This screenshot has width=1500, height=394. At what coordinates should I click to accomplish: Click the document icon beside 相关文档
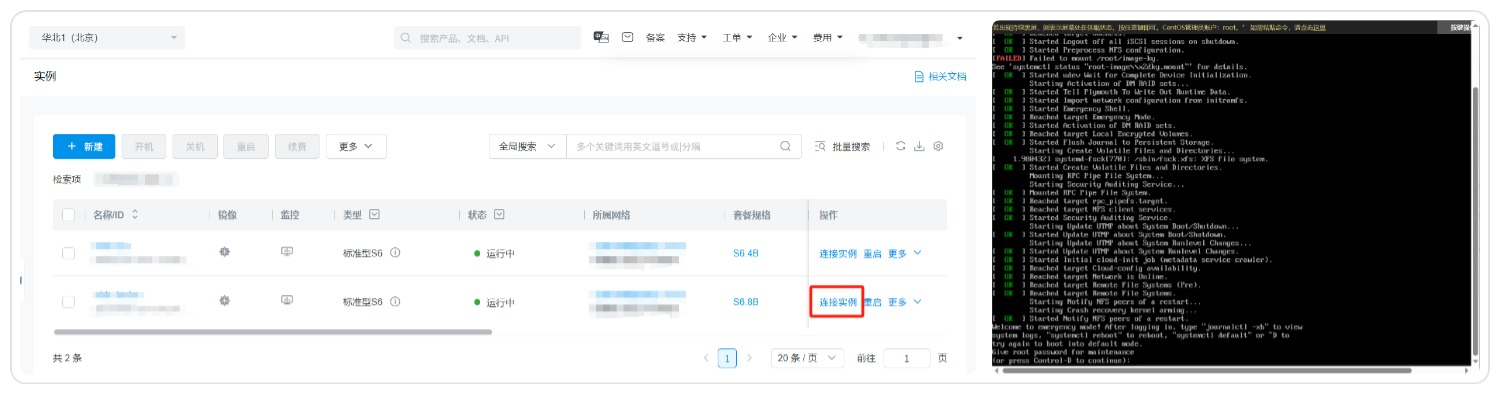click(919, 76)
